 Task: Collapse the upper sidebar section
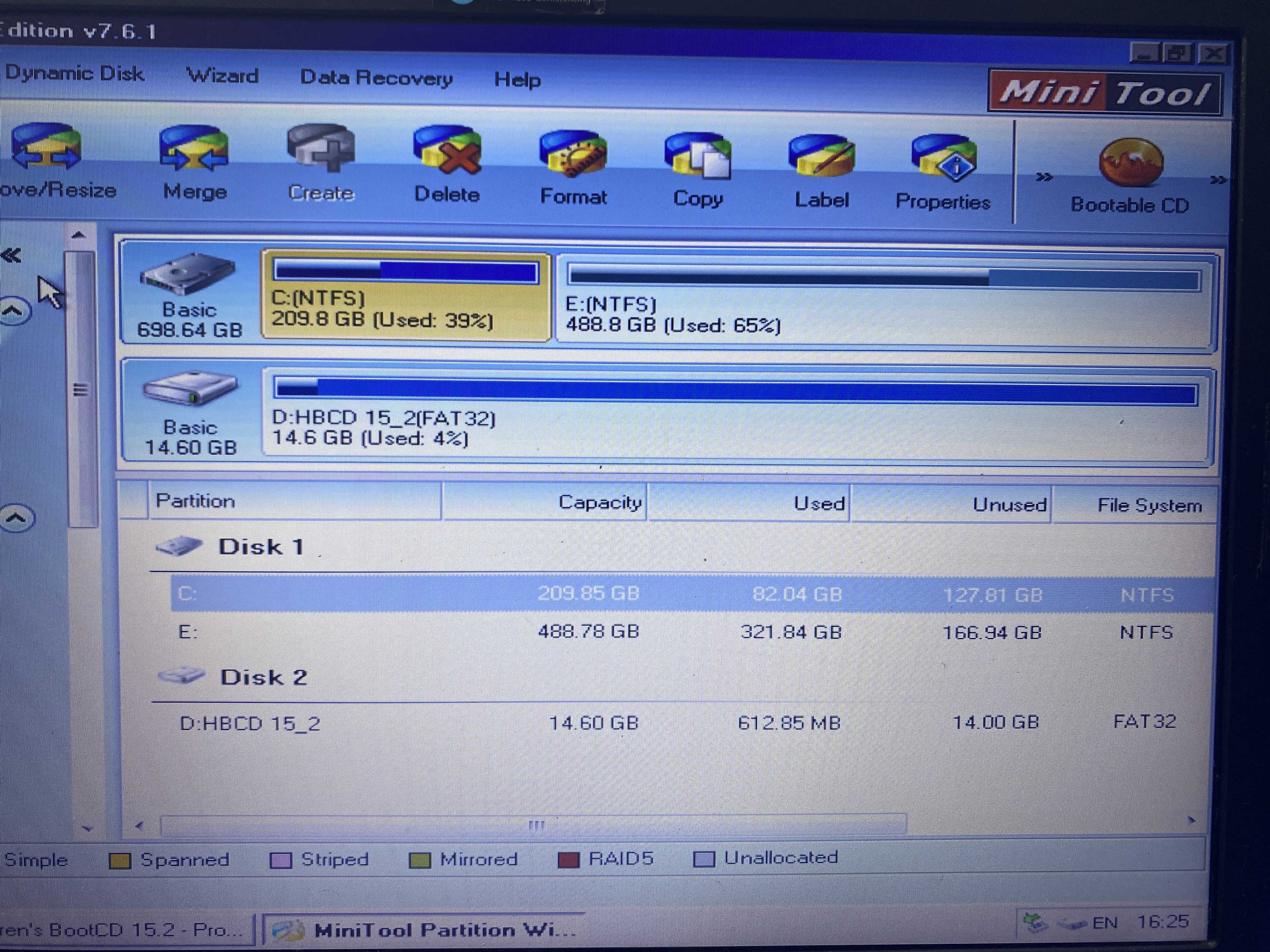point(14,312)
